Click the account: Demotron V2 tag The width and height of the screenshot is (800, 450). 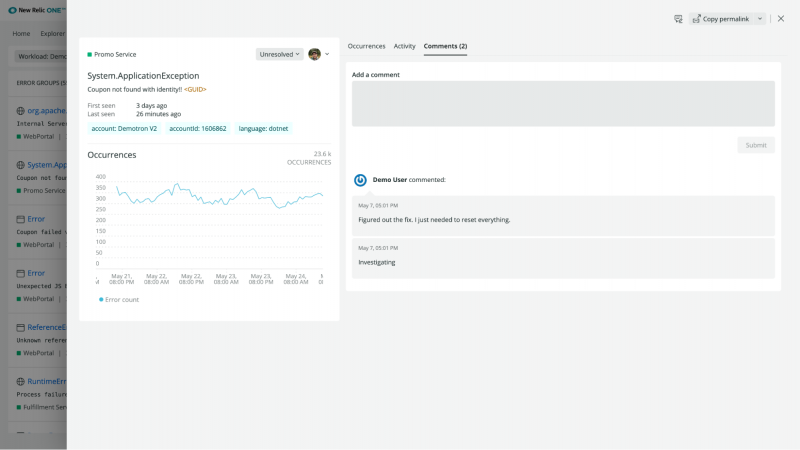(x=124, y=129)
